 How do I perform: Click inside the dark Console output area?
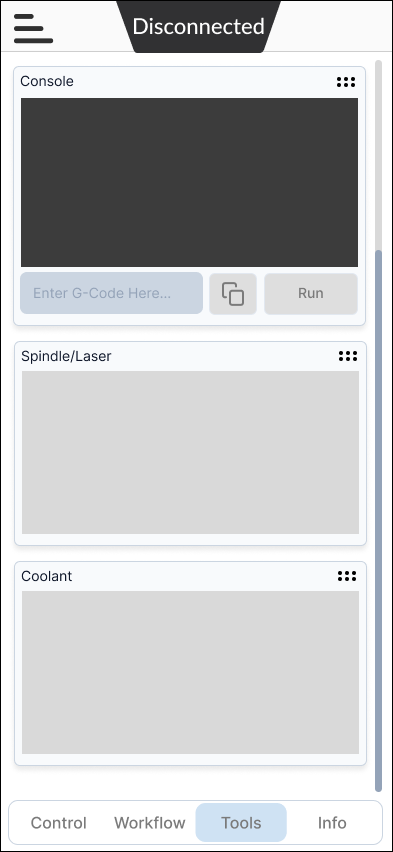(x=189, y=182)
